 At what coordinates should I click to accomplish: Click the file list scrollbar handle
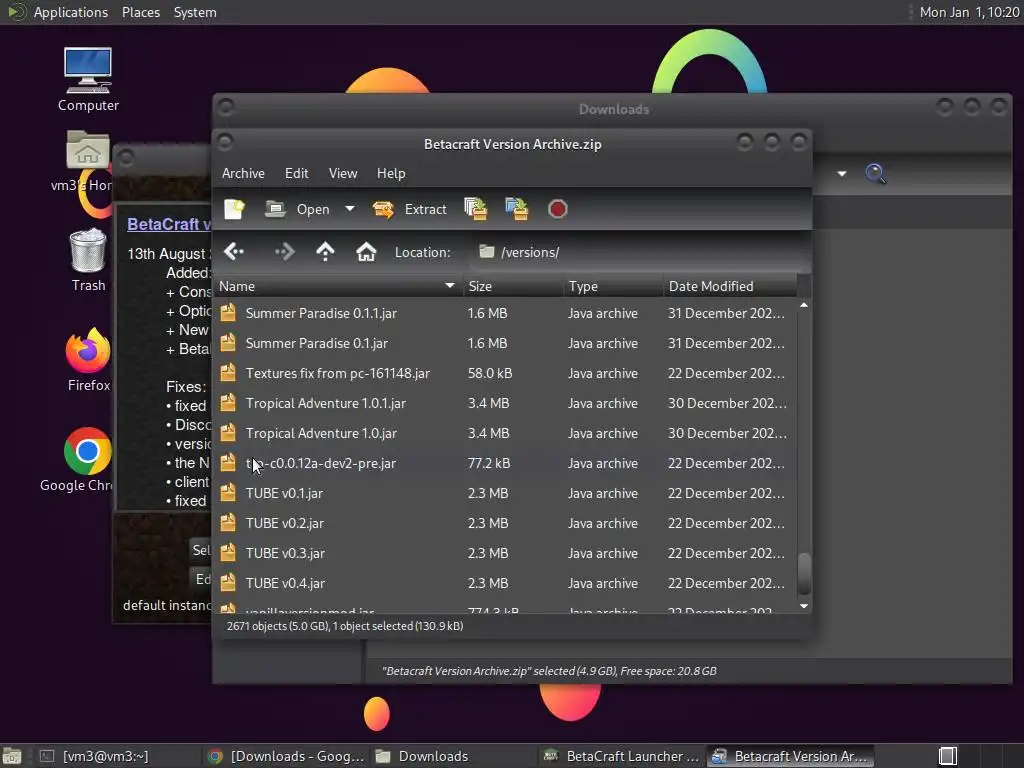(805, 573)
